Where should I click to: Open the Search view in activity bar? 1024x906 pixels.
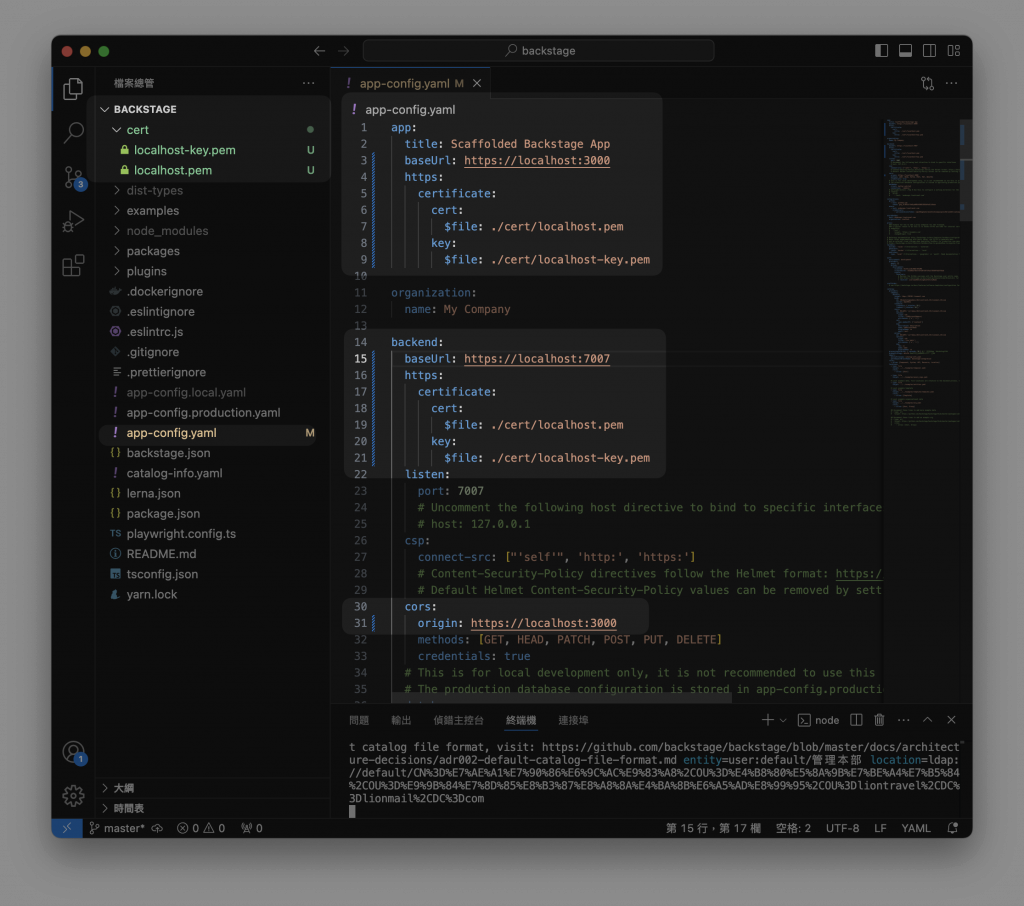[x=73, y=133]
